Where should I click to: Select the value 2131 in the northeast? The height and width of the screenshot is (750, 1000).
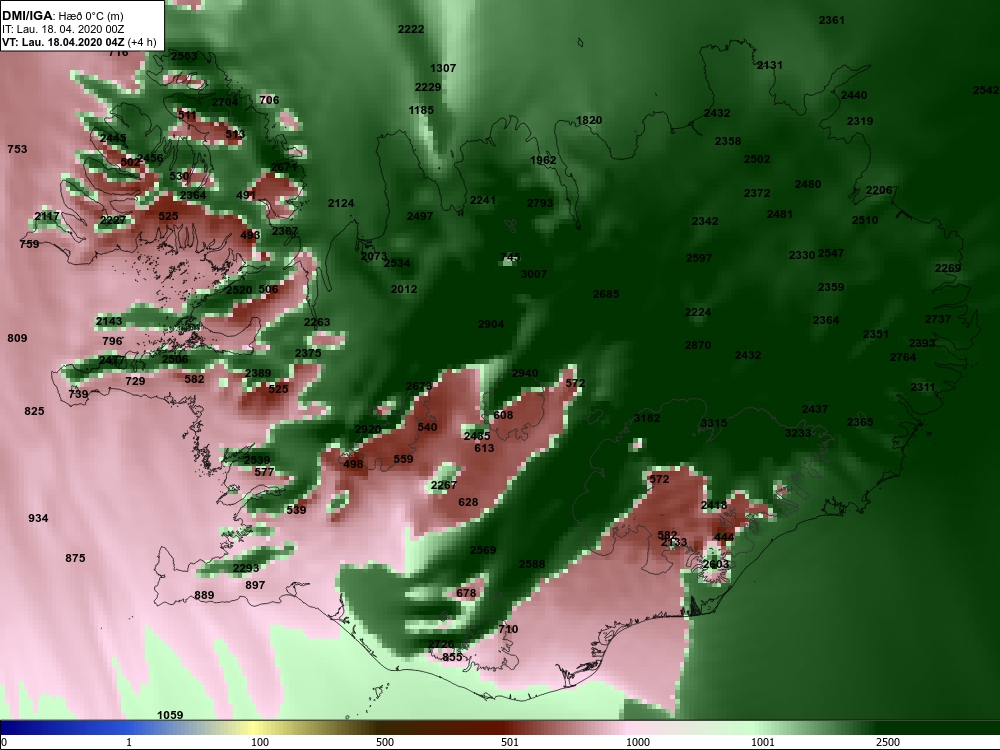coord(770,65)
